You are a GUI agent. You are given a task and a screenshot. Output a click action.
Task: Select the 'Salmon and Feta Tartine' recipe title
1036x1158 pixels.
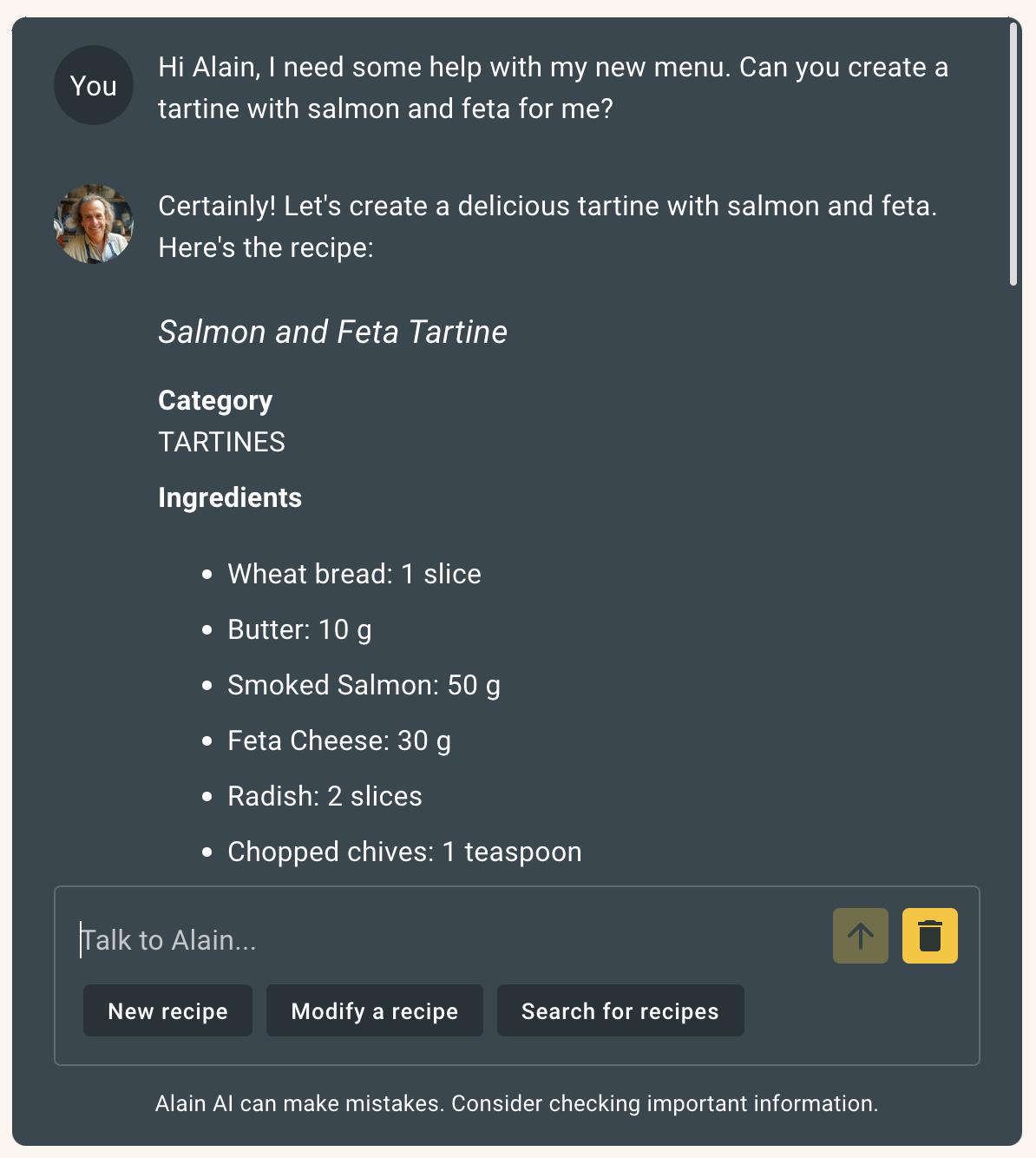point(333,332)
